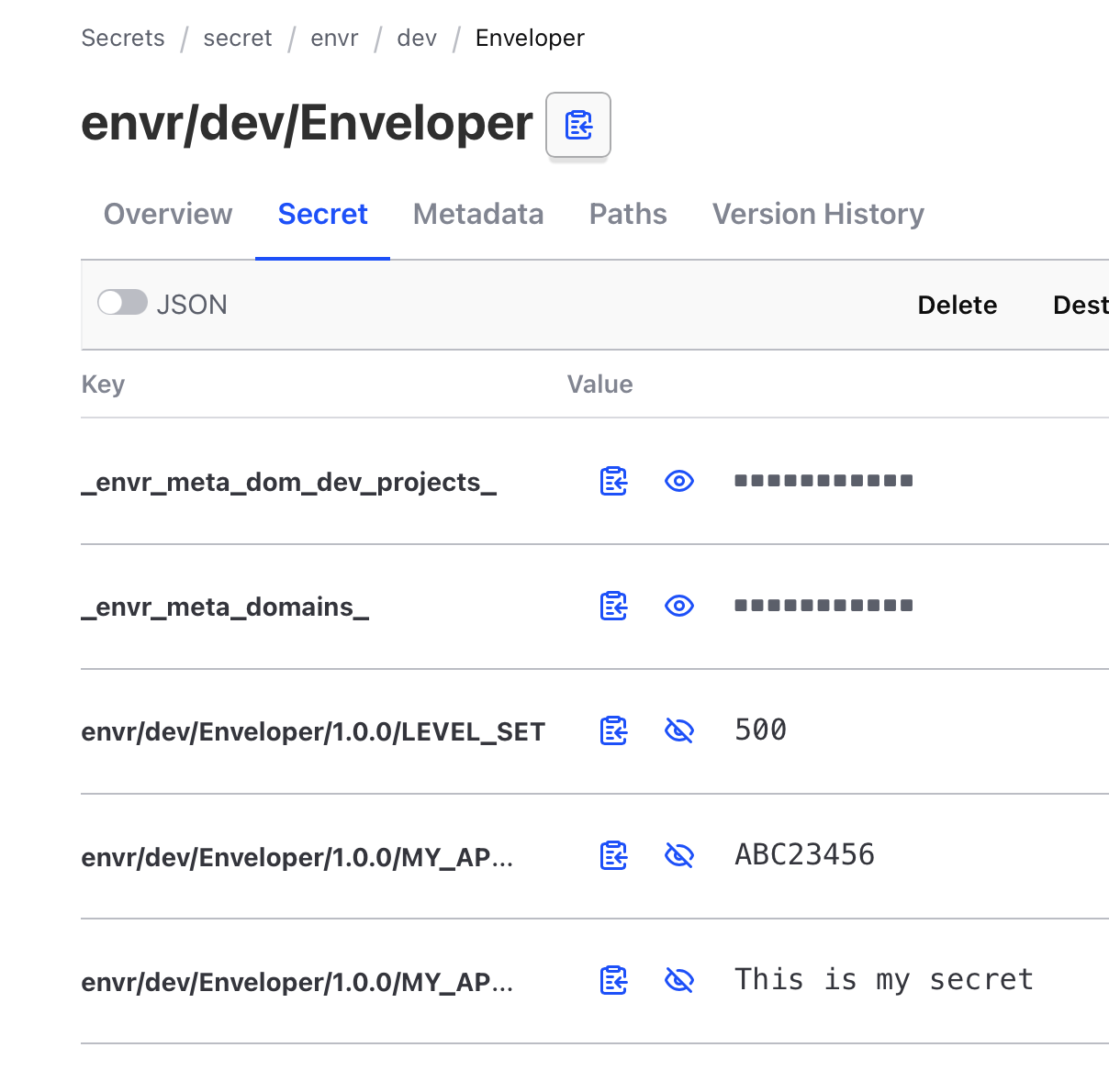Viewport: 1109px width, 1092px height.
Task: Copy the envr/dev/Enveloper path next to title
Action: point(578,125)
